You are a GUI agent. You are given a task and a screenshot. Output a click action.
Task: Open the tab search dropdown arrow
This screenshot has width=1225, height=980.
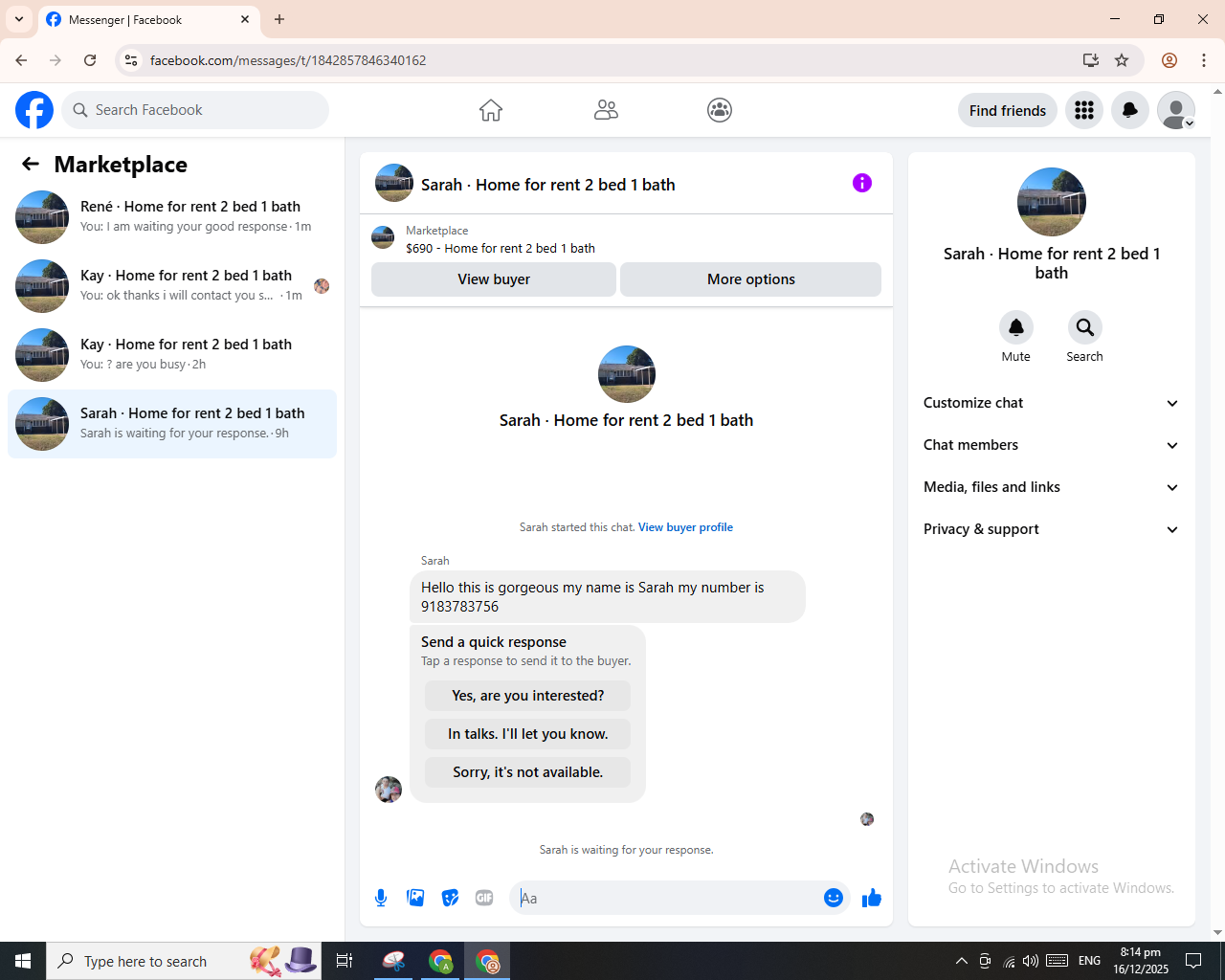click(x=19, y=19)
